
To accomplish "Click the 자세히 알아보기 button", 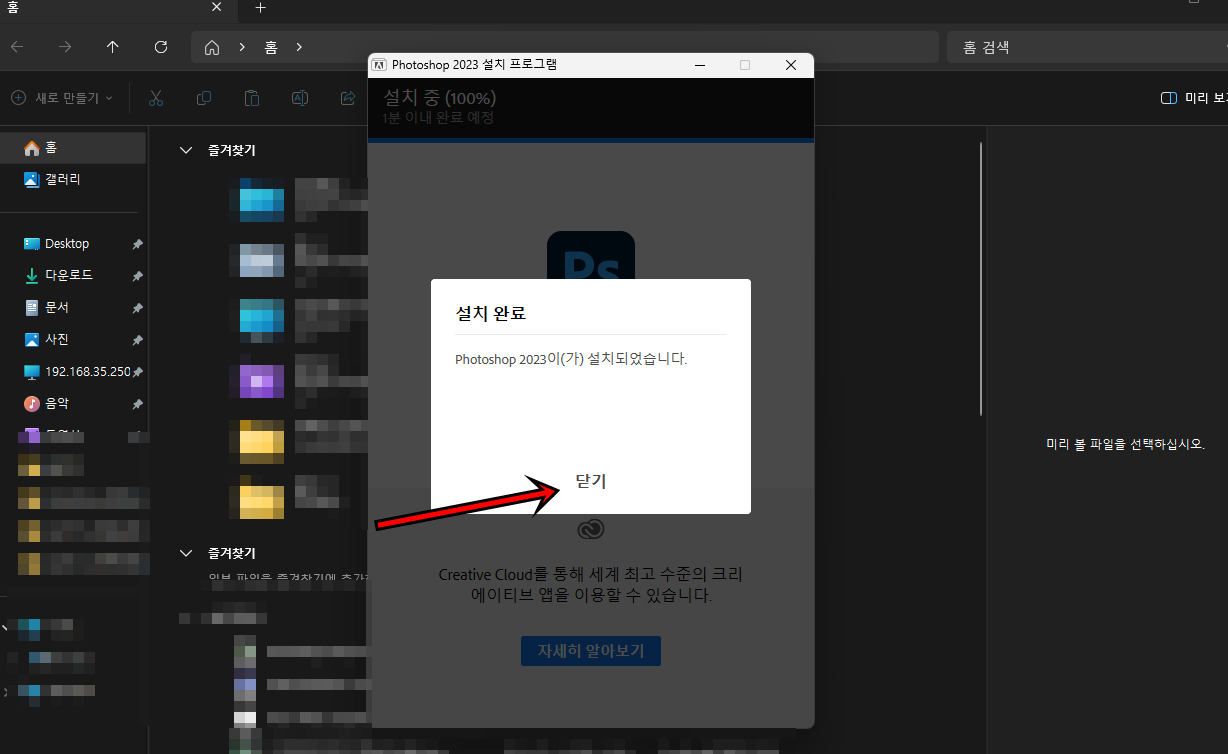I will [591, 651].
